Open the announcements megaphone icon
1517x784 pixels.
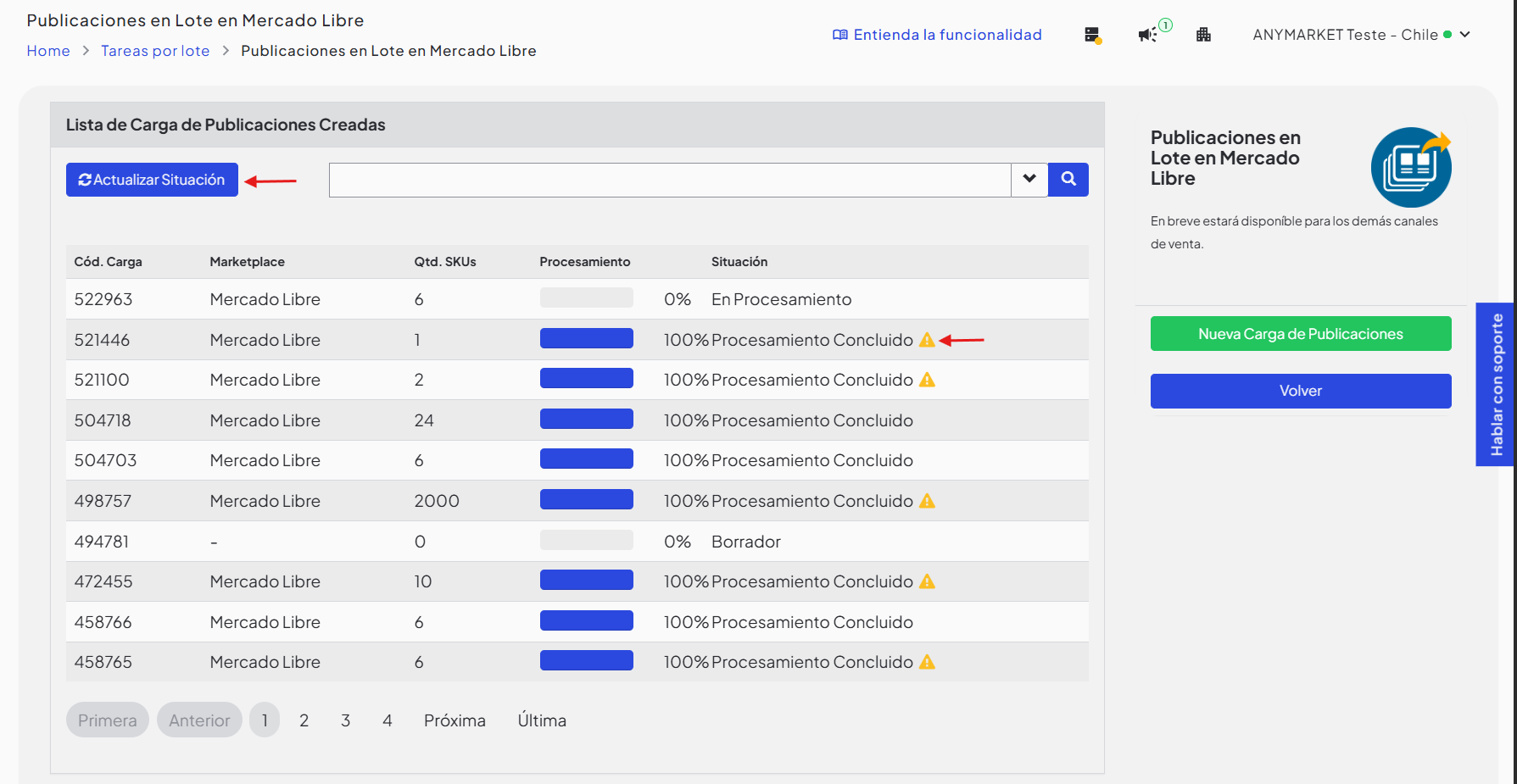pos(1148,35)
